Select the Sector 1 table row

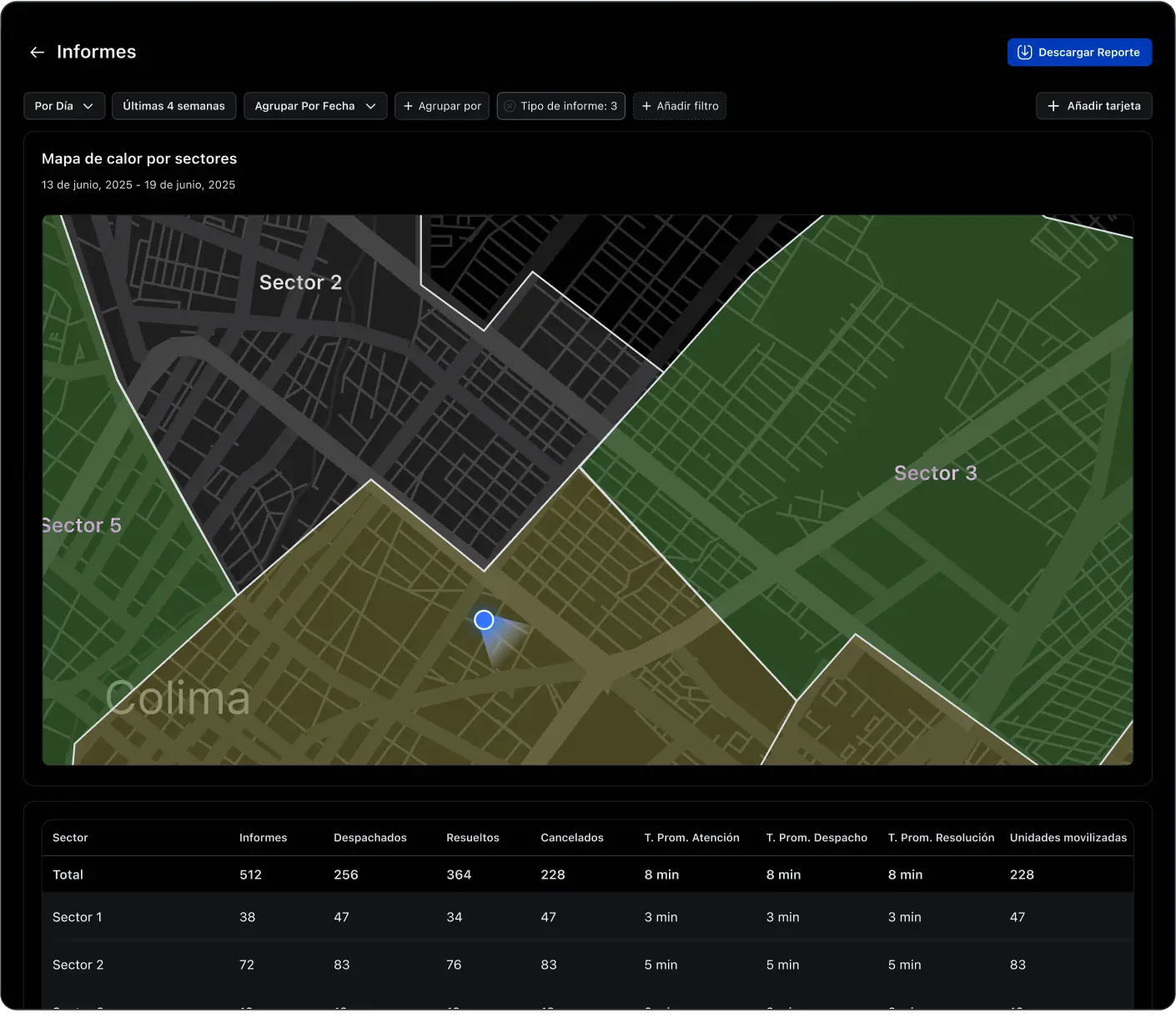point(77,917)
